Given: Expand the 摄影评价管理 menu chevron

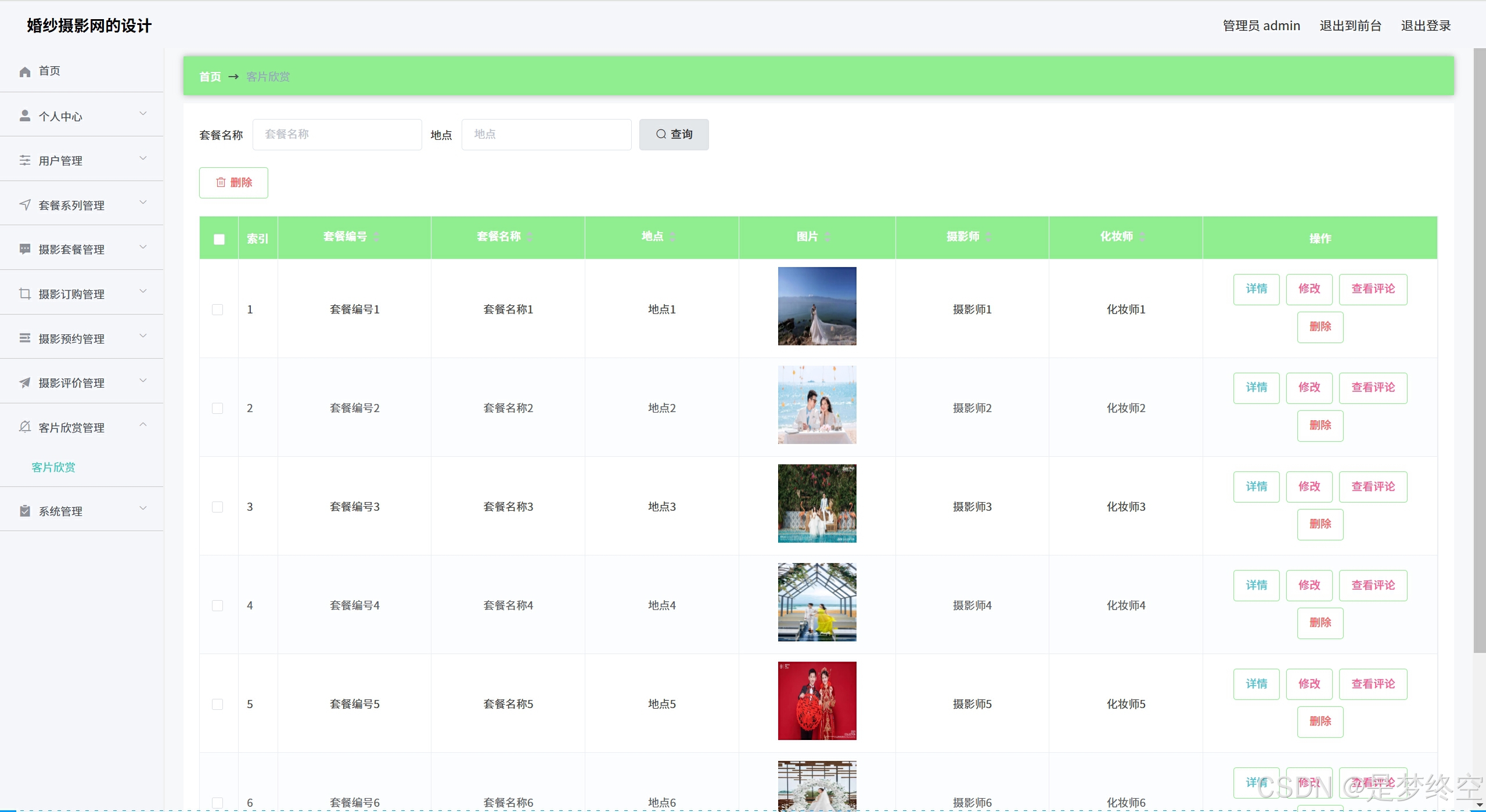Looking at the screenshot, I should (143, 381).
